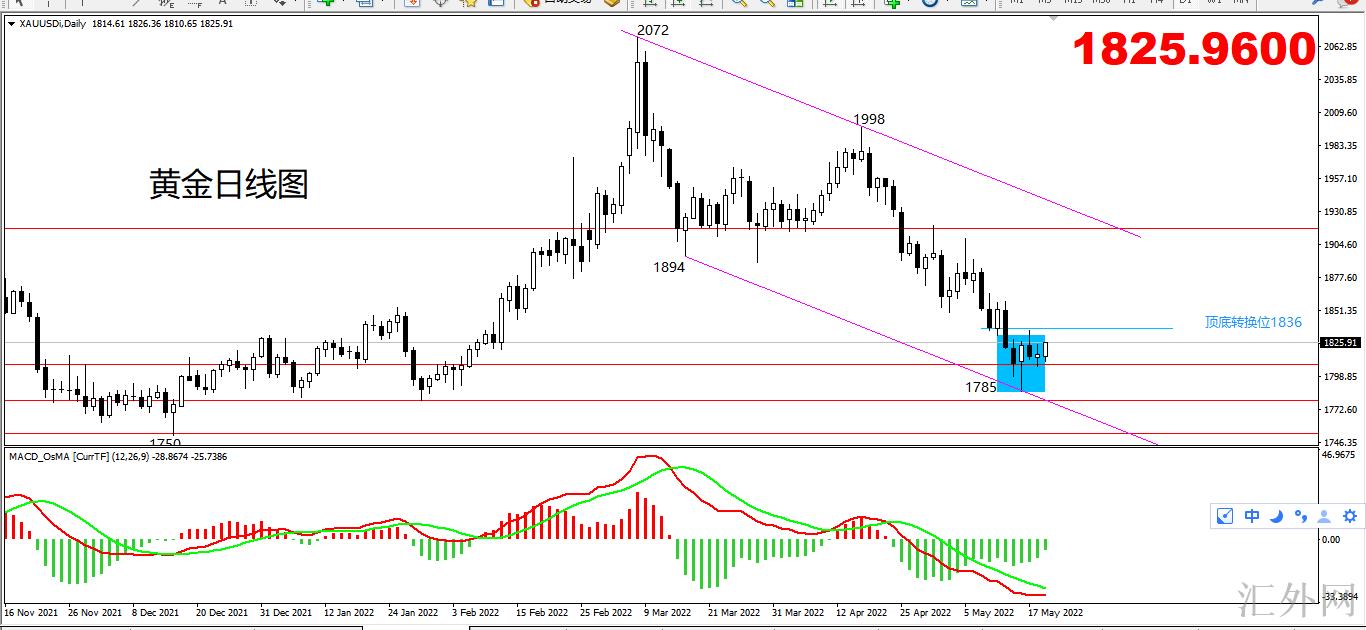Viewport: 1366px width, 630px height.
Task: Click the 1877.65 value on price axis
Action: 1338,278
